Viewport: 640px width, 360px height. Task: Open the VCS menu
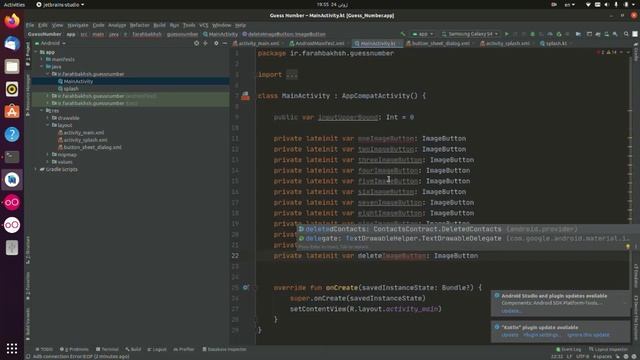pyautogui.click(x=204, y=25)
